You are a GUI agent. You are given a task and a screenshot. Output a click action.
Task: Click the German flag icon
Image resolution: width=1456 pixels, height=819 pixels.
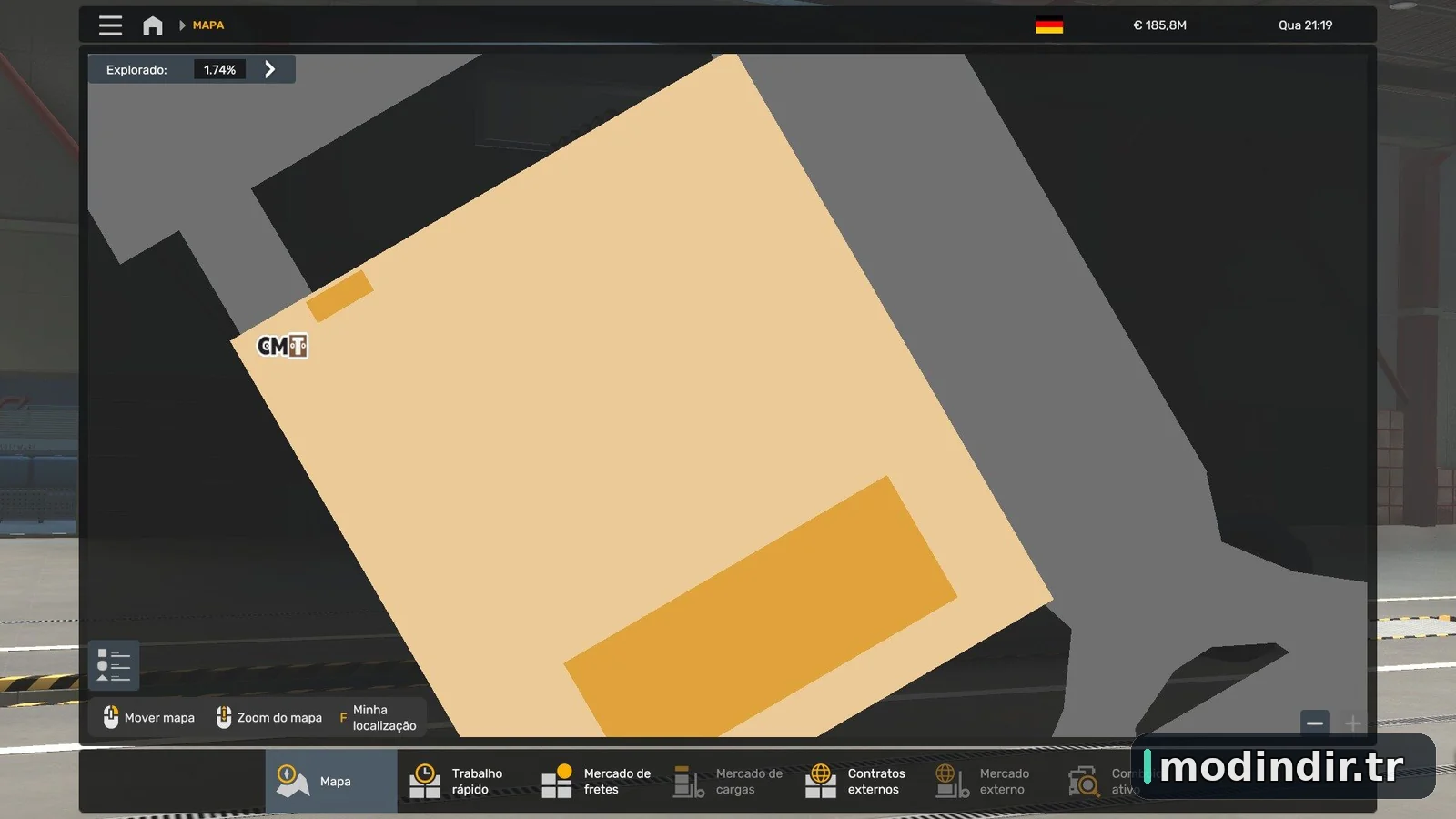tap(1049, 25)
